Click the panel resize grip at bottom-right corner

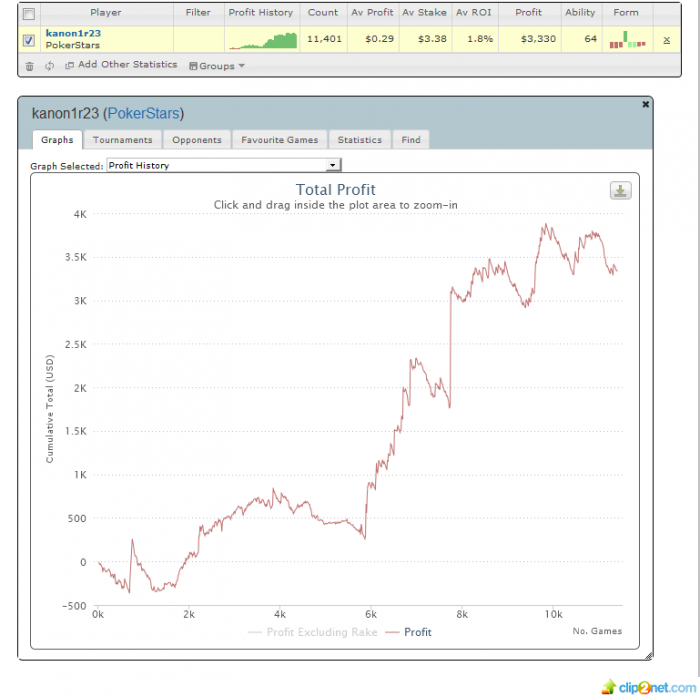click(649, 655)
